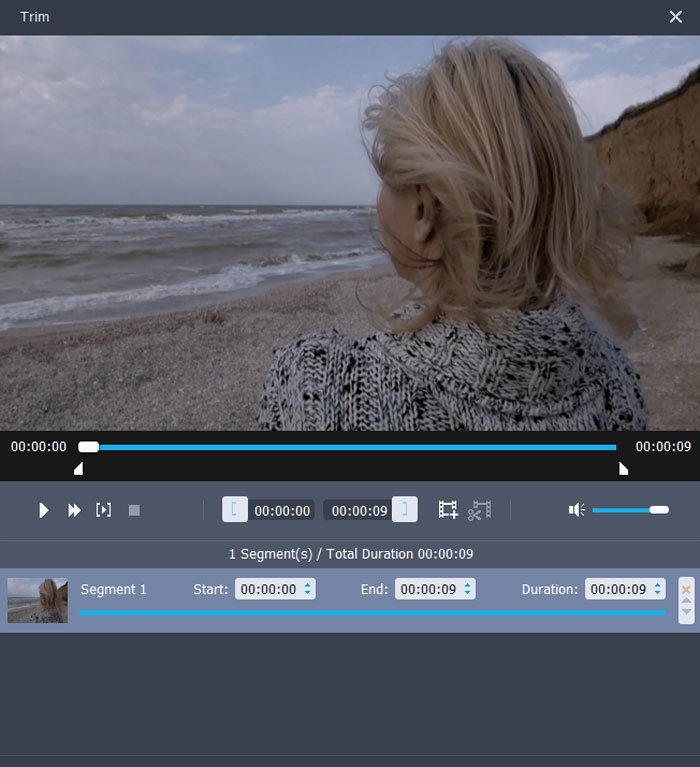Image resolution: width=700 pixels, height=767 pixels.
Task: Split the clip with scissors icon
Action: 479,510
